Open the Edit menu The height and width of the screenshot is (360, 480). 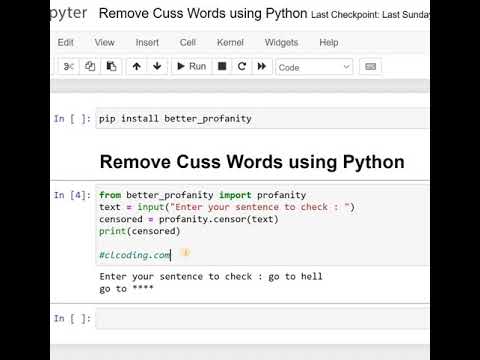pos(65,43)
